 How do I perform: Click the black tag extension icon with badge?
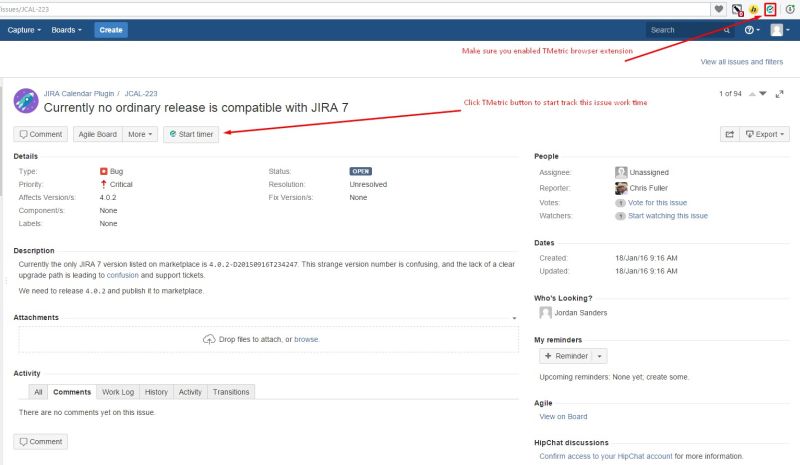(x=737, y=9)
